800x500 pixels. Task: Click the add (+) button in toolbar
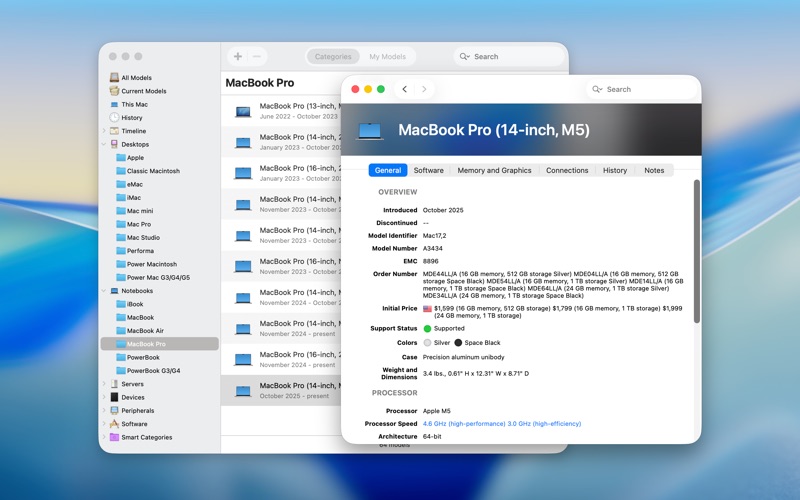point(238,57)
